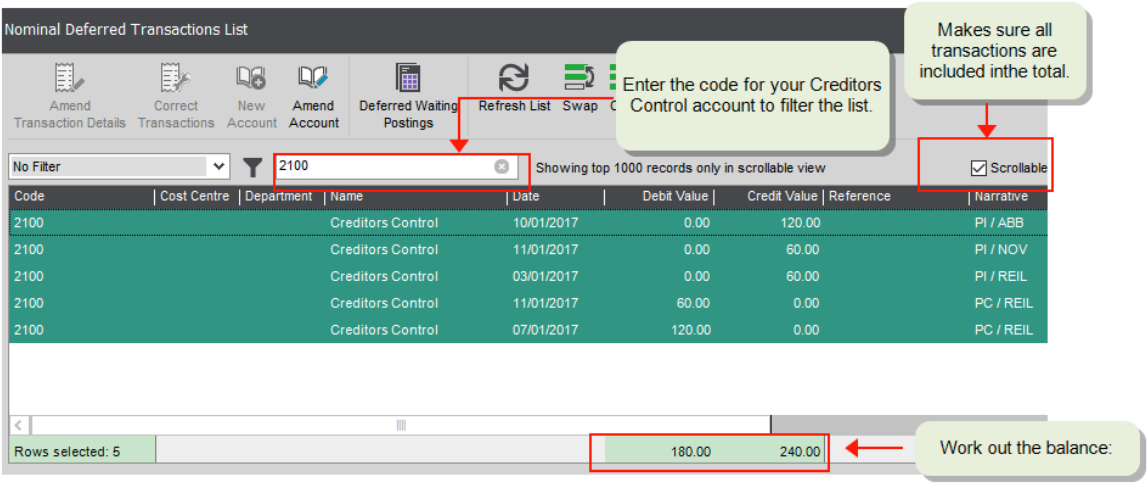
Task: Select the row with narrative PC / REIL dated 11/01/2017
Action: [528, 303]
